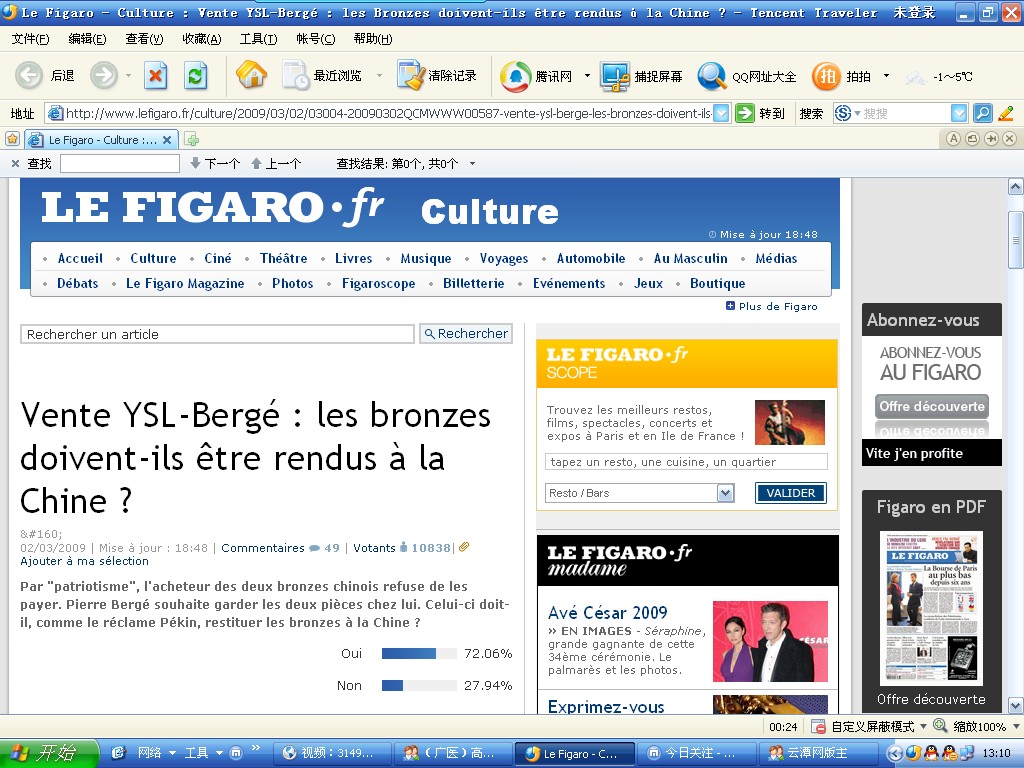Refresh the page with the green icon
This screenshot has width=1024, height=768.
(195, 75)
